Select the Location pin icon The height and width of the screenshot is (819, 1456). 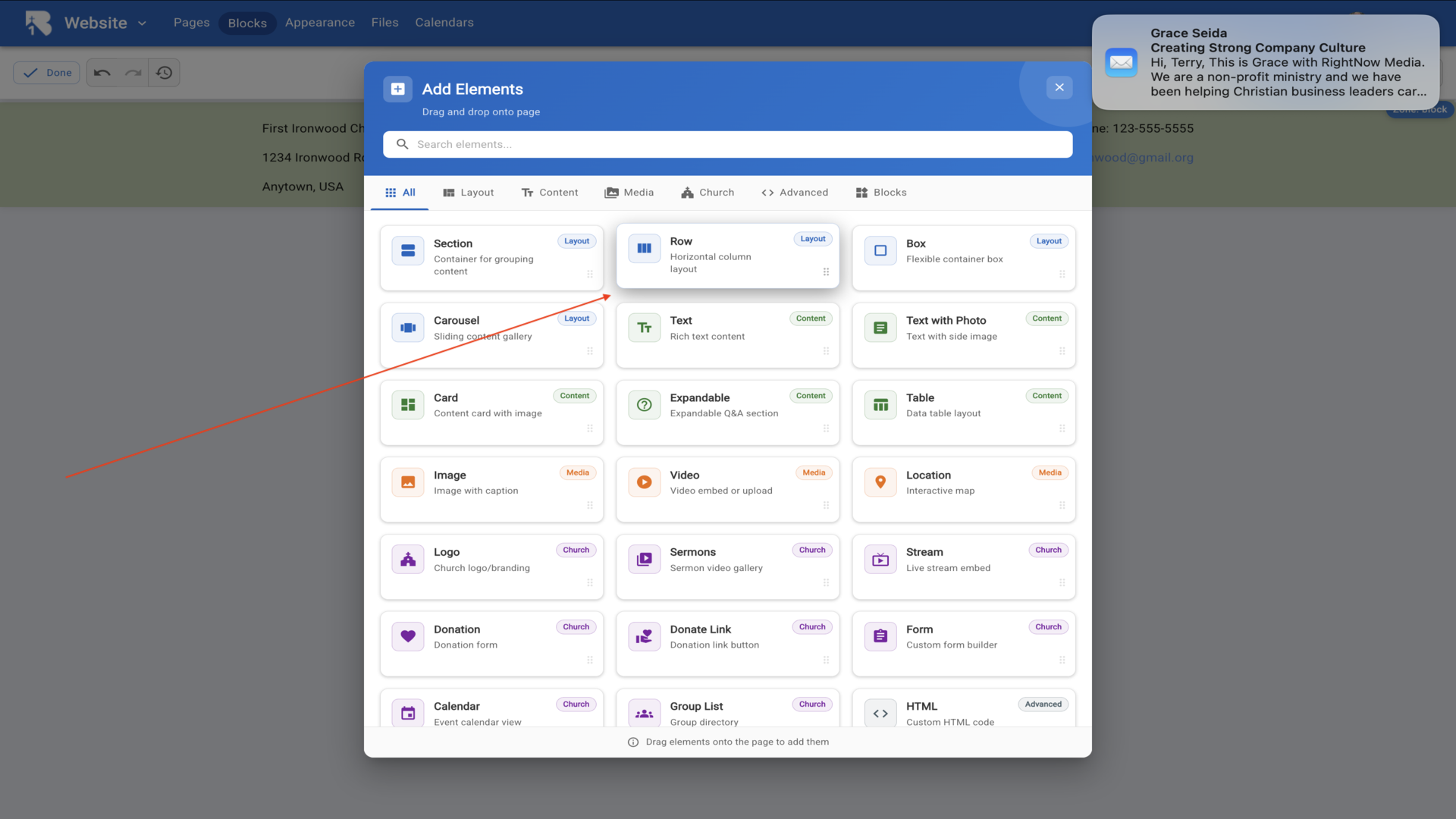click(x=880, y=482)
